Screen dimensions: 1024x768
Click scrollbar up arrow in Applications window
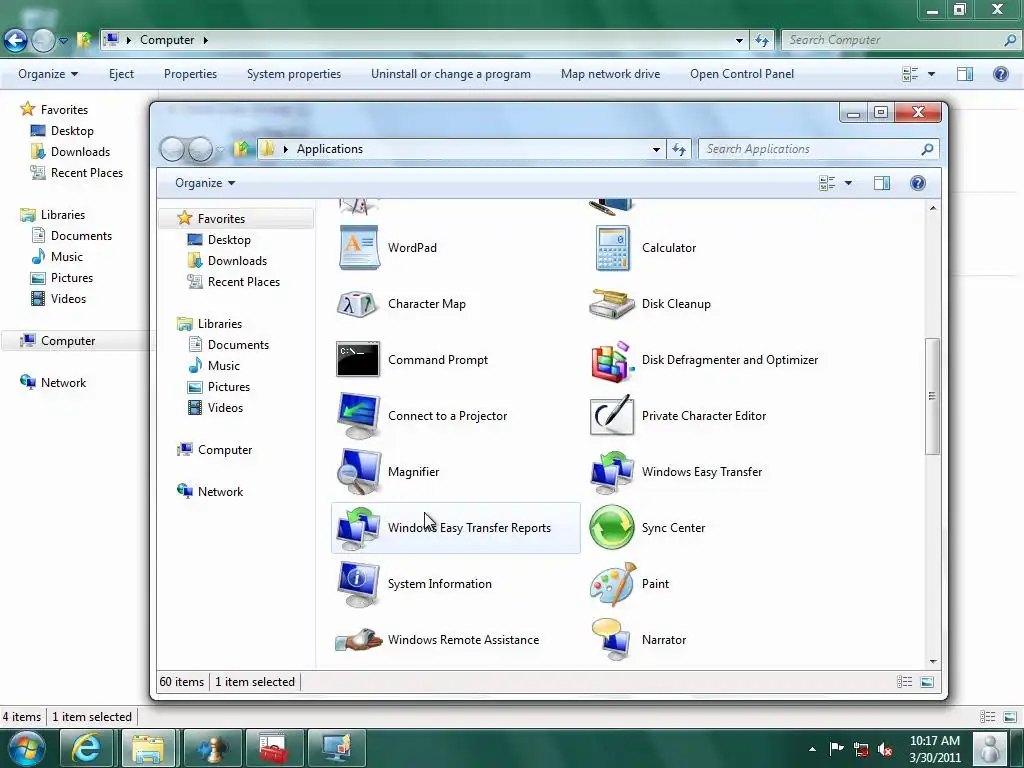click(933, 208)
